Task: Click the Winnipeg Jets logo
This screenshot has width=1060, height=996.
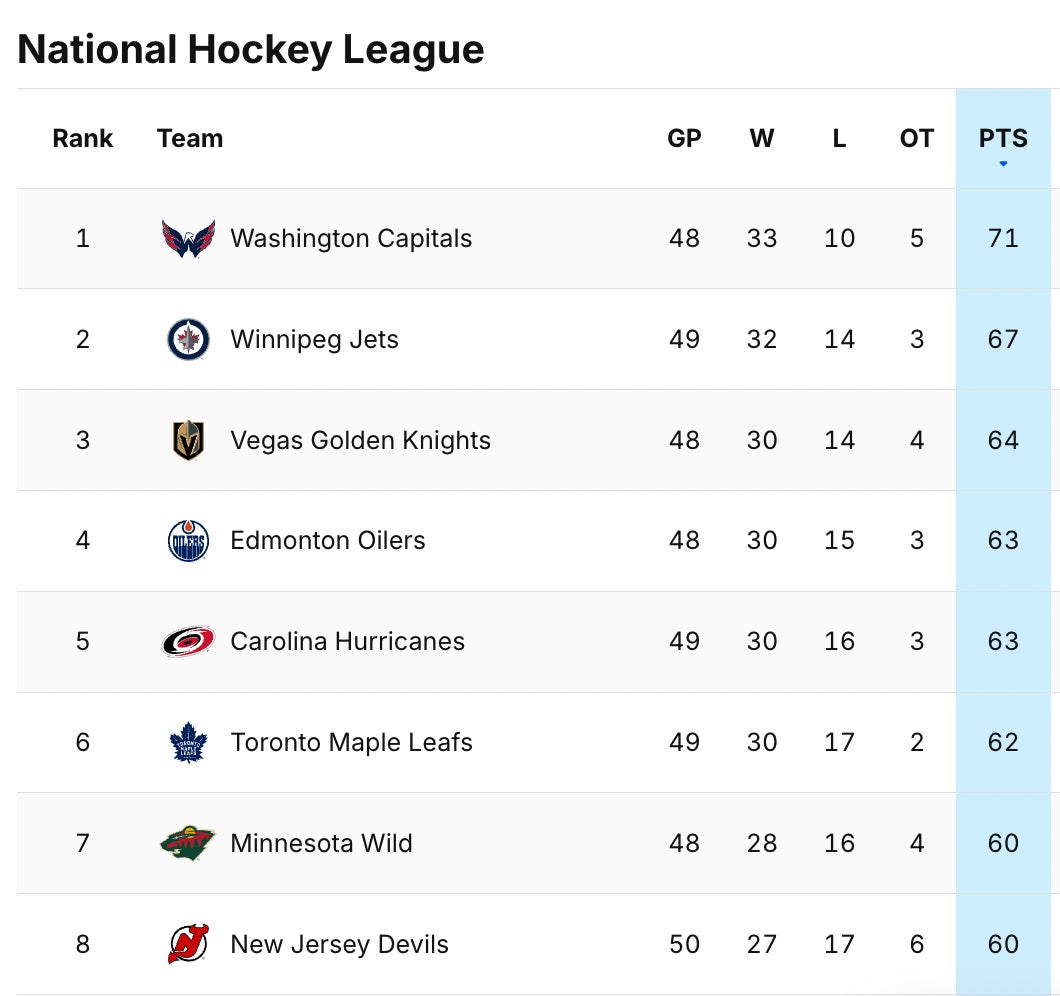Action: (x=188, y=340)
